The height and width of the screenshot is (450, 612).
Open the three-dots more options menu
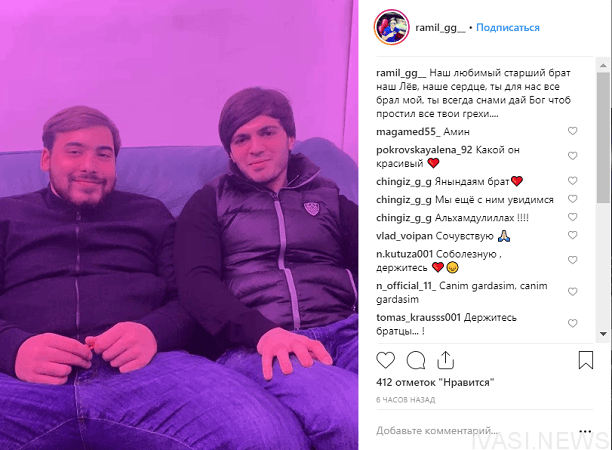coord(585,431)
